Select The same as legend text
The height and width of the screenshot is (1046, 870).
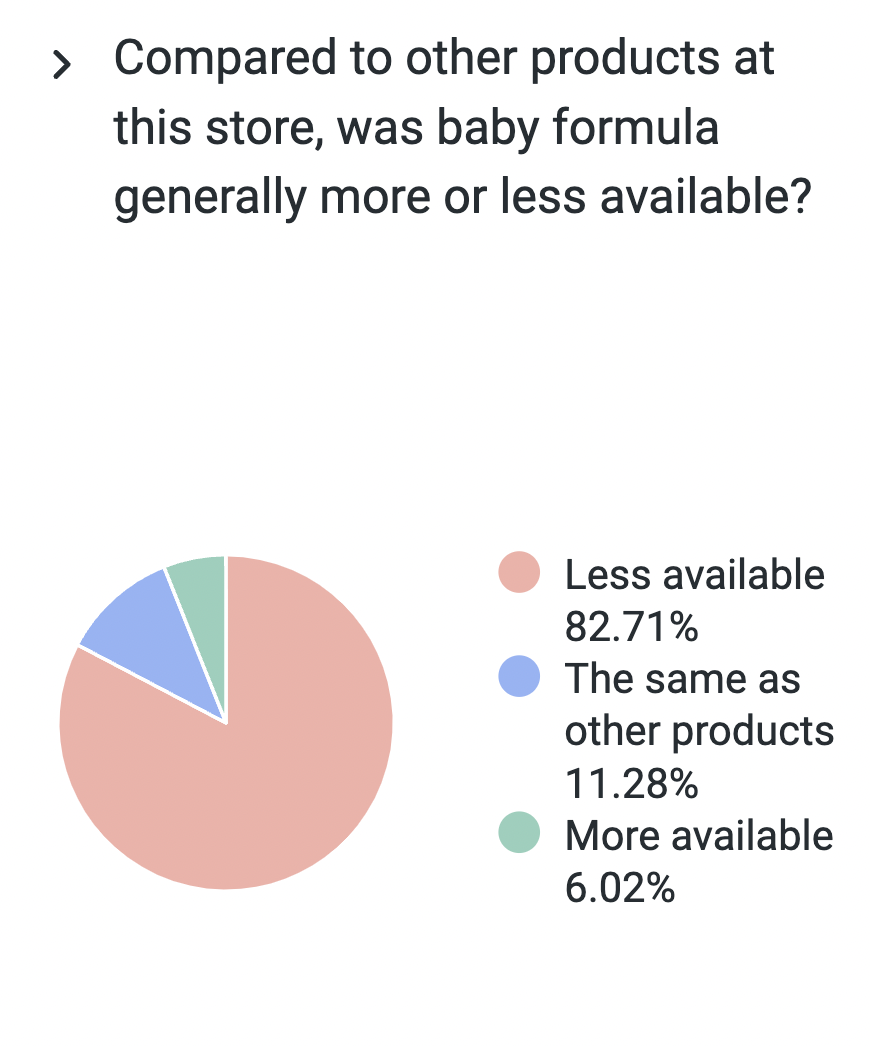click(x=682, y=679)
